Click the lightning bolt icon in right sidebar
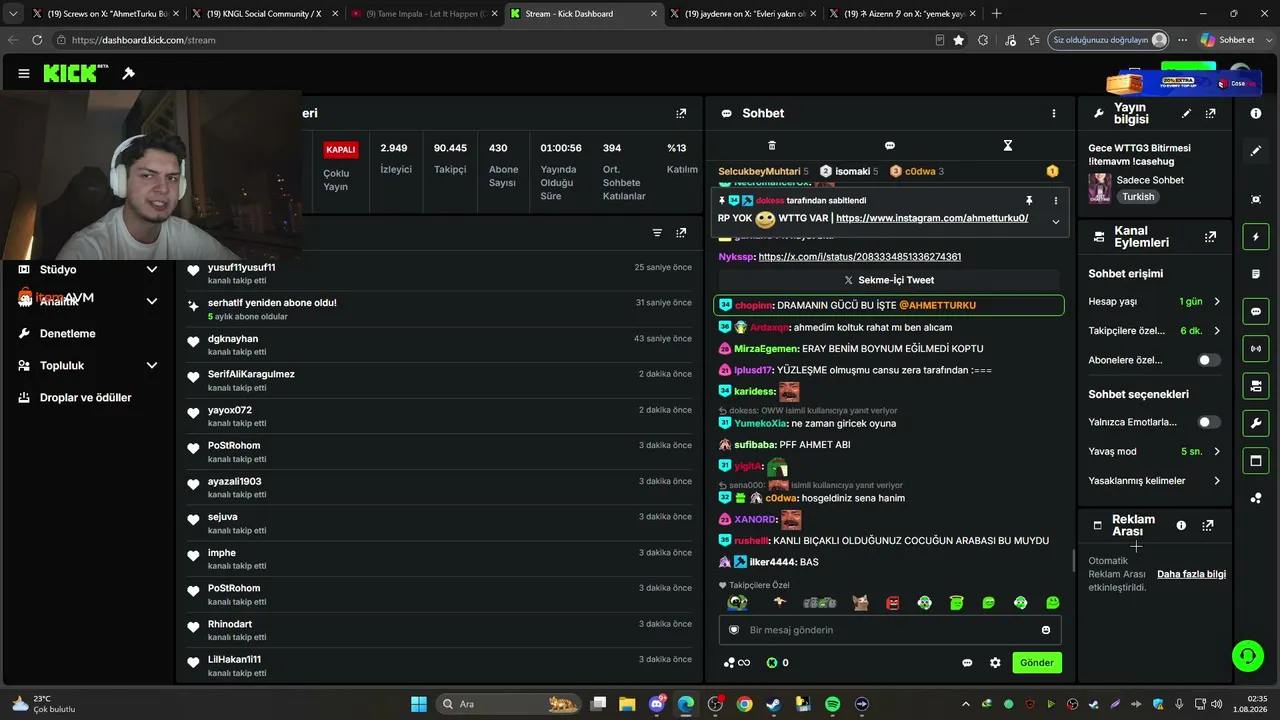The height and width of the screenshot is (720, 1280). [x=1256, y=237]
